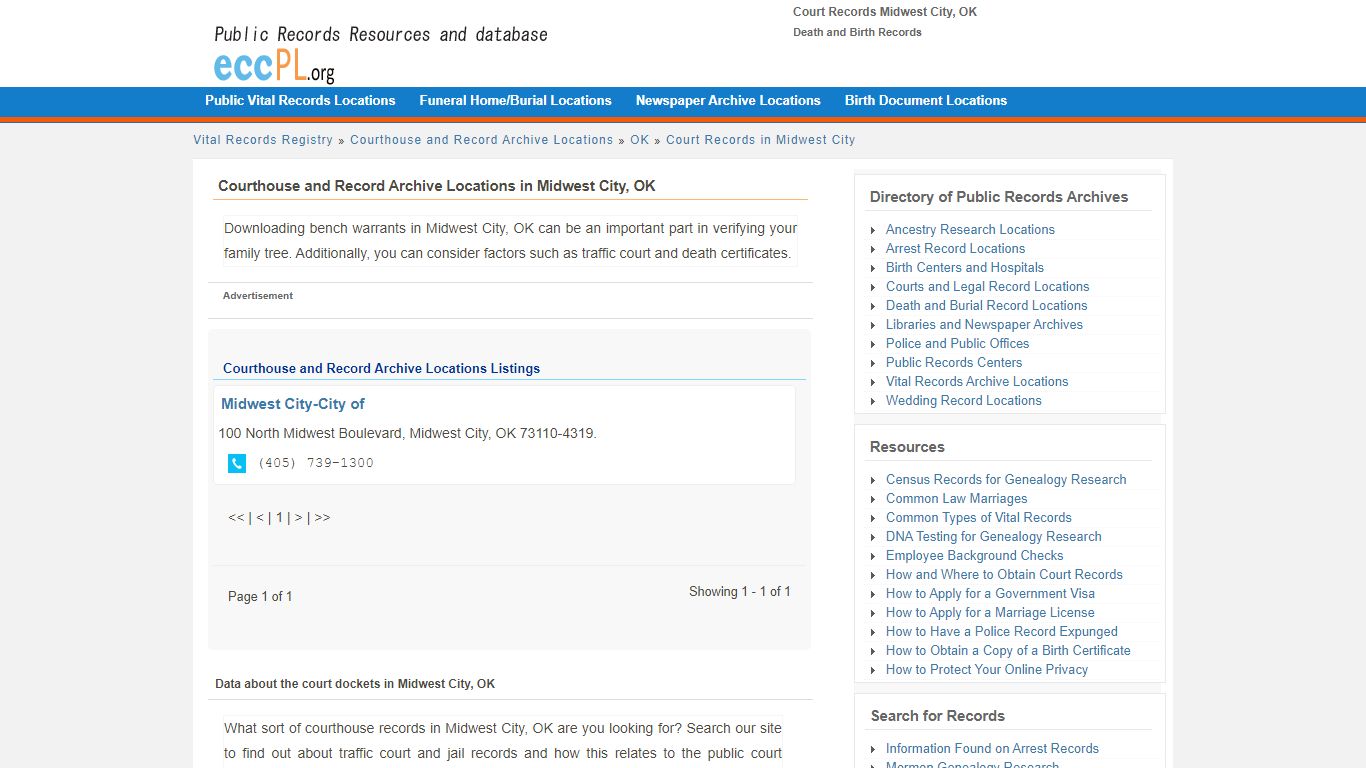Screen dimensions: 1366x768
Task: Open How and Where to Obtain Court Records
Action: point(1004,575)
